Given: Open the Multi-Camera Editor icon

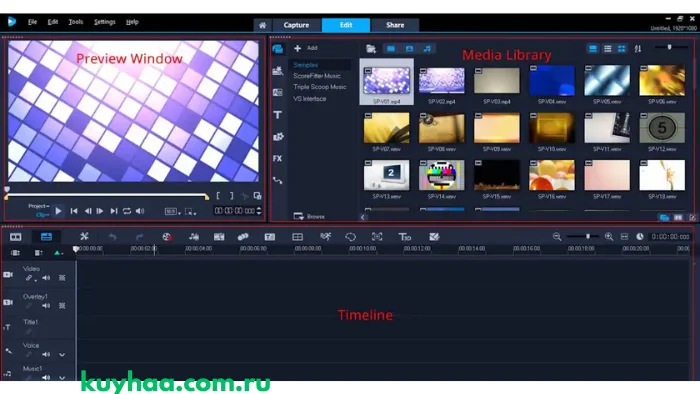Looking at the screenshot, I should (298, 237).
